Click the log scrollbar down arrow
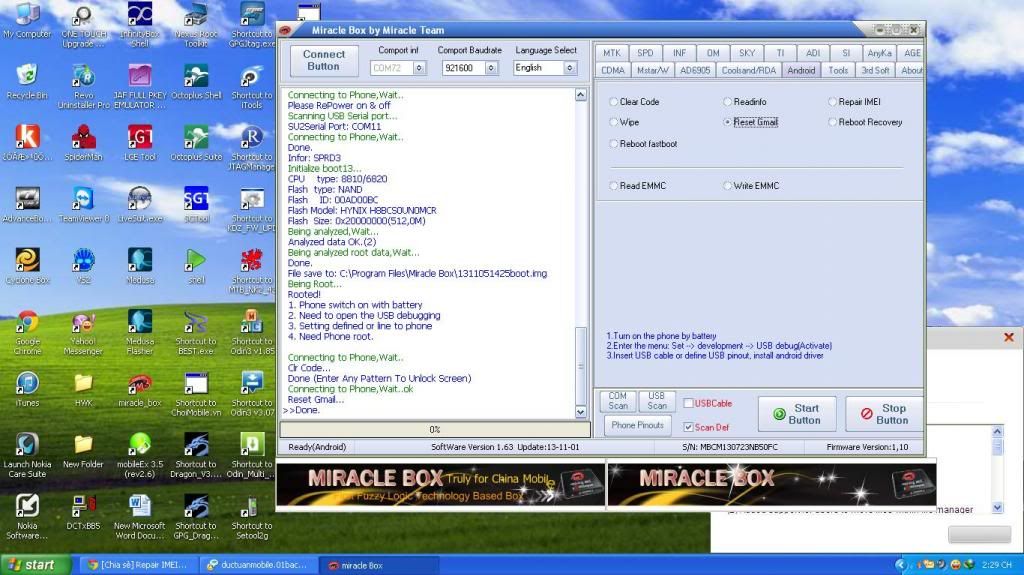This screenshot has height=575, width=1024. click(x=581, y=412)
